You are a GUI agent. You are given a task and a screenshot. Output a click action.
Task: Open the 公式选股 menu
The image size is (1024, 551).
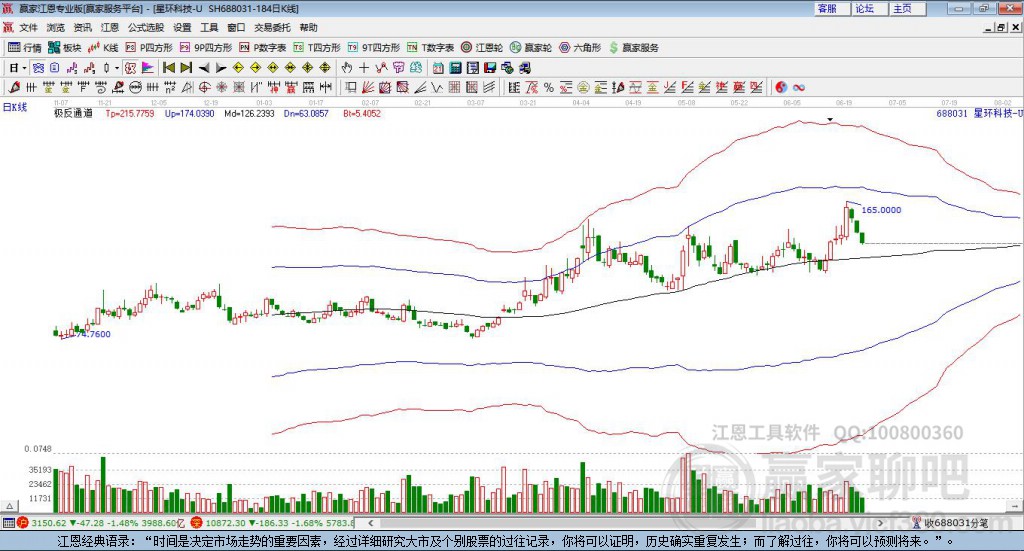point(146,27)
